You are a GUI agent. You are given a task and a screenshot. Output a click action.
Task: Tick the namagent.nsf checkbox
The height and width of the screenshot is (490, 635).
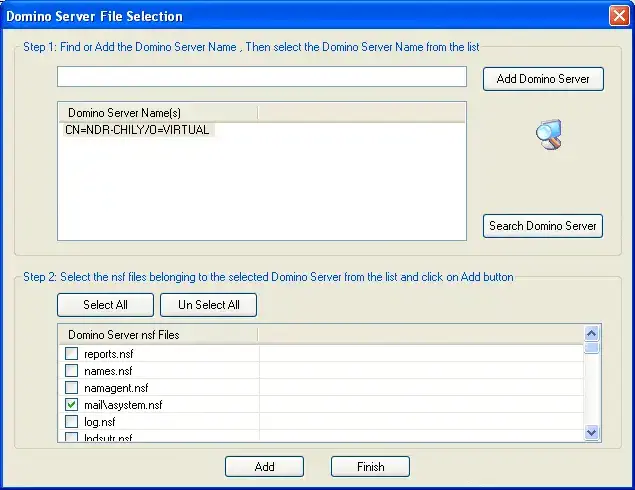[x=71, y=387]
